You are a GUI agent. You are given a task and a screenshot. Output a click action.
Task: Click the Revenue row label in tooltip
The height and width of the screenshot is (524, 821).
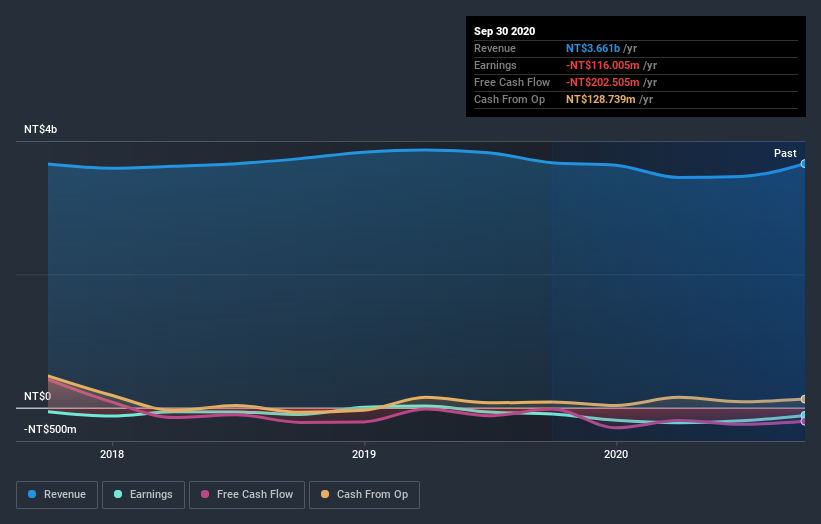tap(495, 48)
